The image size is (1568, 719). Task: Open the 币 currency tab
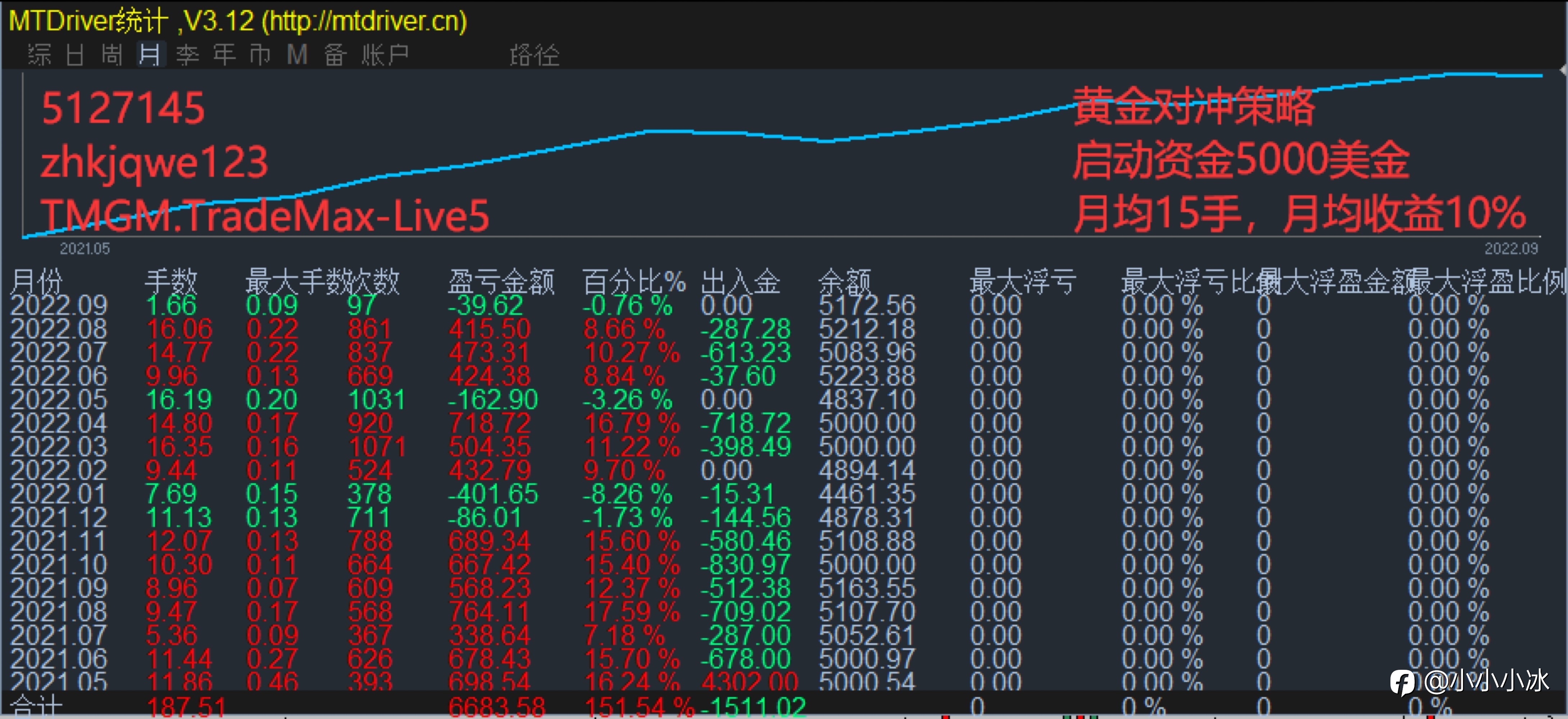[x=261, y=55]
